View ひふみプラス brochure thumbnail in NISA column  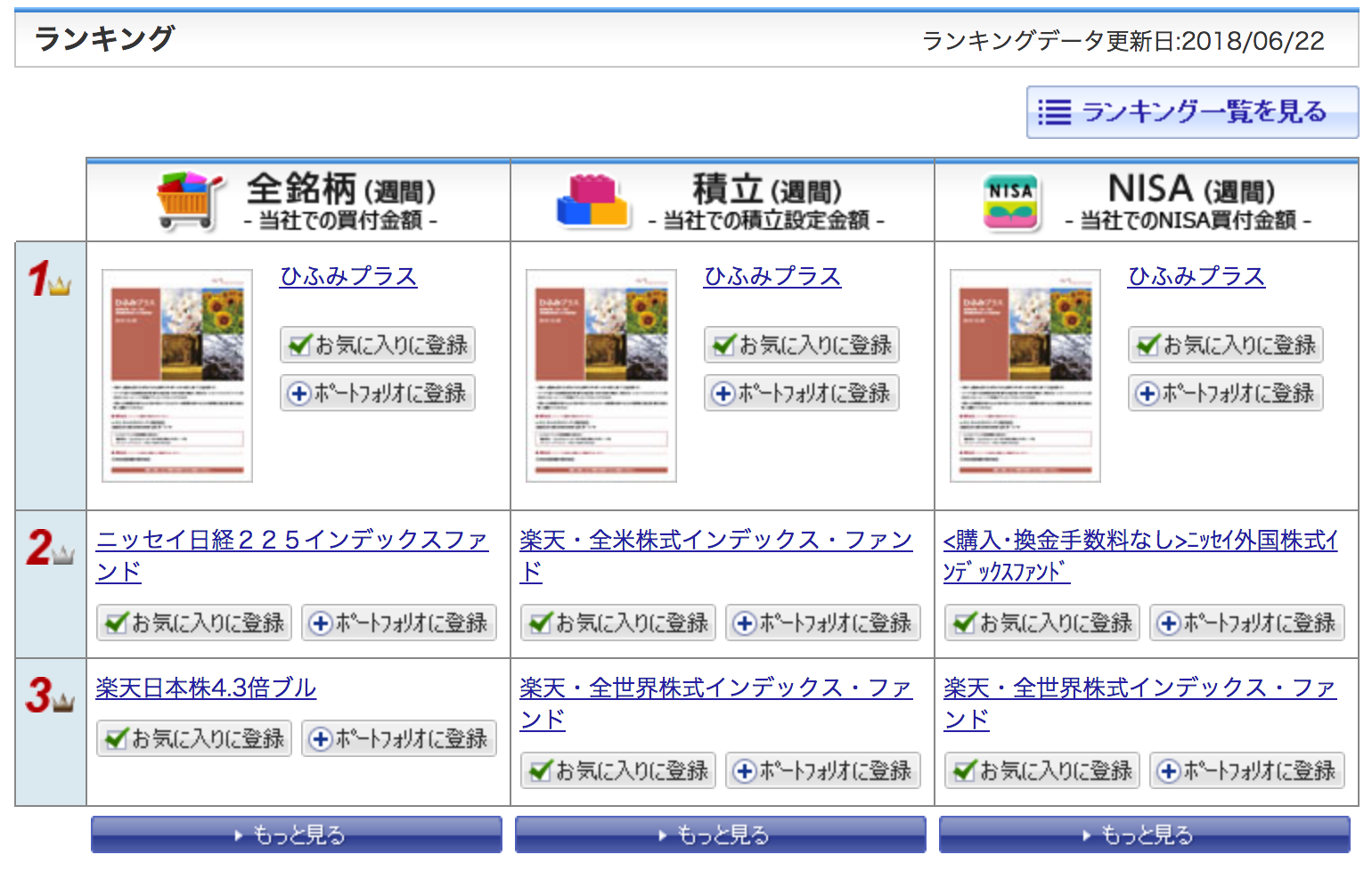tap(1025, 376)
